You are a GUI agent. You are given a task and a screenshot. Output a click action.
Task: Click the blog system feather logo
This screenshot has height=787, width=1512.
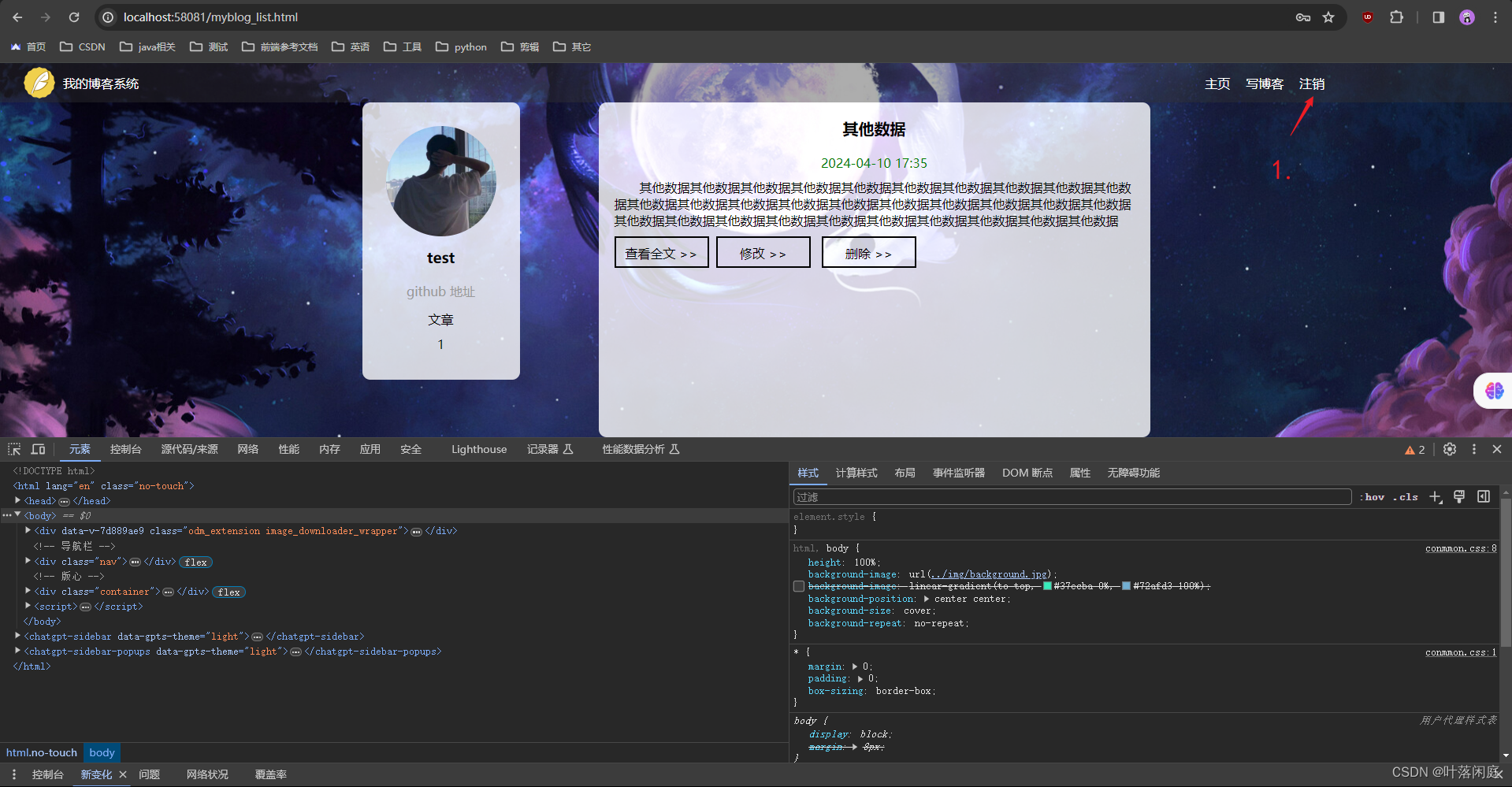click(39, 83)
